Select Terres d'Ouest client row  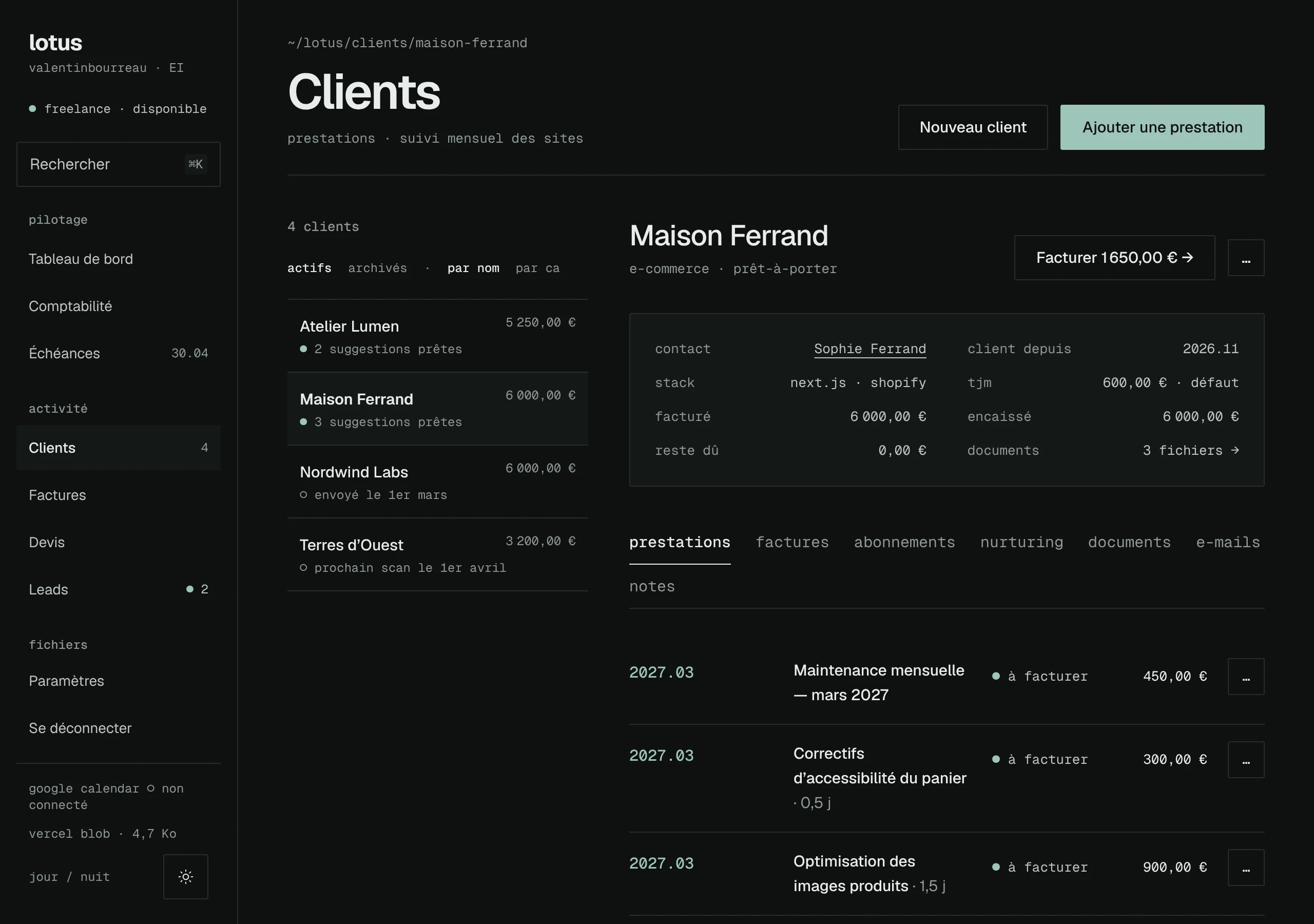pyautogui.click(x=438, y=555)
